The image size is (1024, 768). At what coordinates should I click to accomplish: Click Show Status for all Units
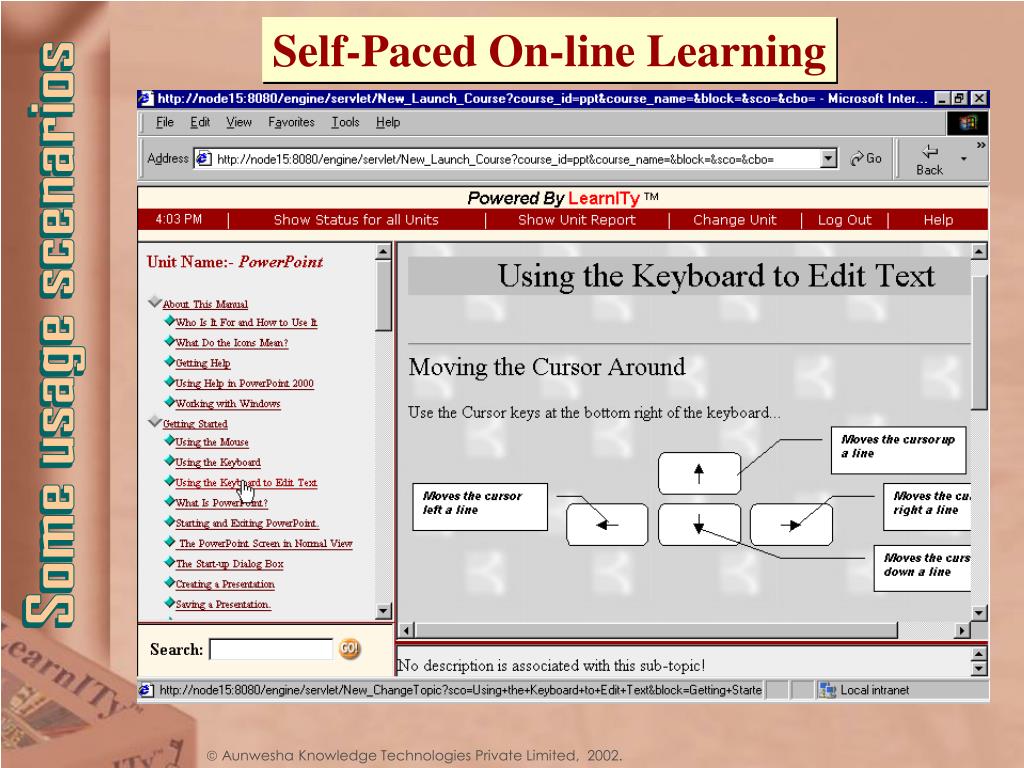[356, 220]
